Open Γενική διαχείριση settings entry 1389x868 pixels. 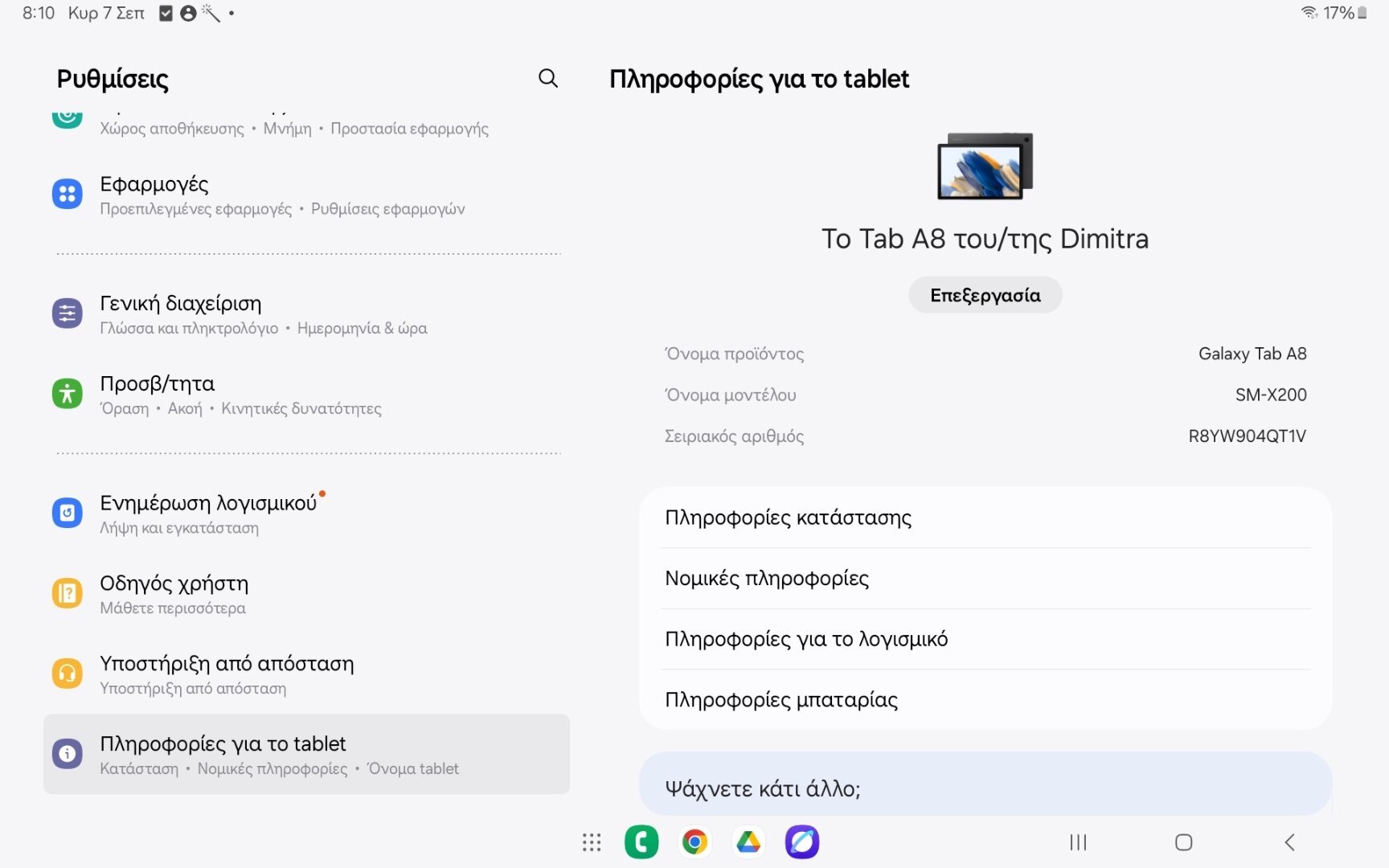[306, 314]
